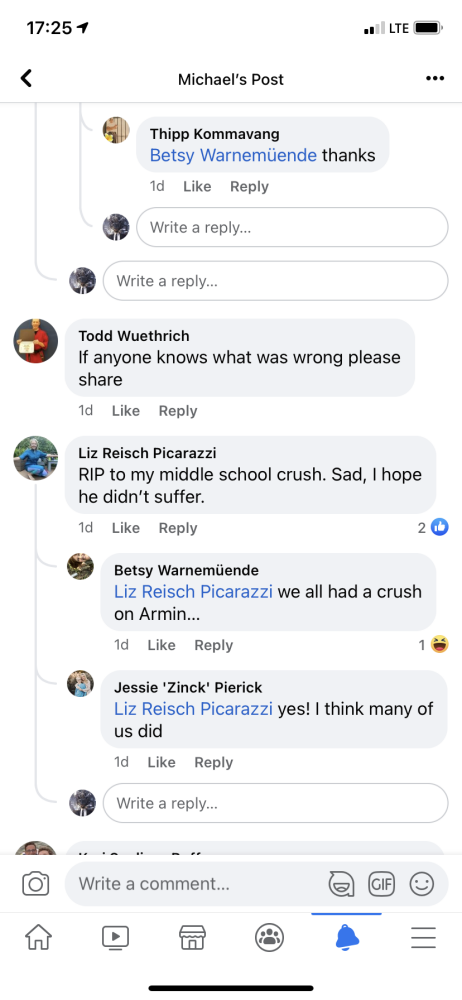Like Liz Reisch Picarazzi's comment
The image size is (462, 1000).
[126, 528]
